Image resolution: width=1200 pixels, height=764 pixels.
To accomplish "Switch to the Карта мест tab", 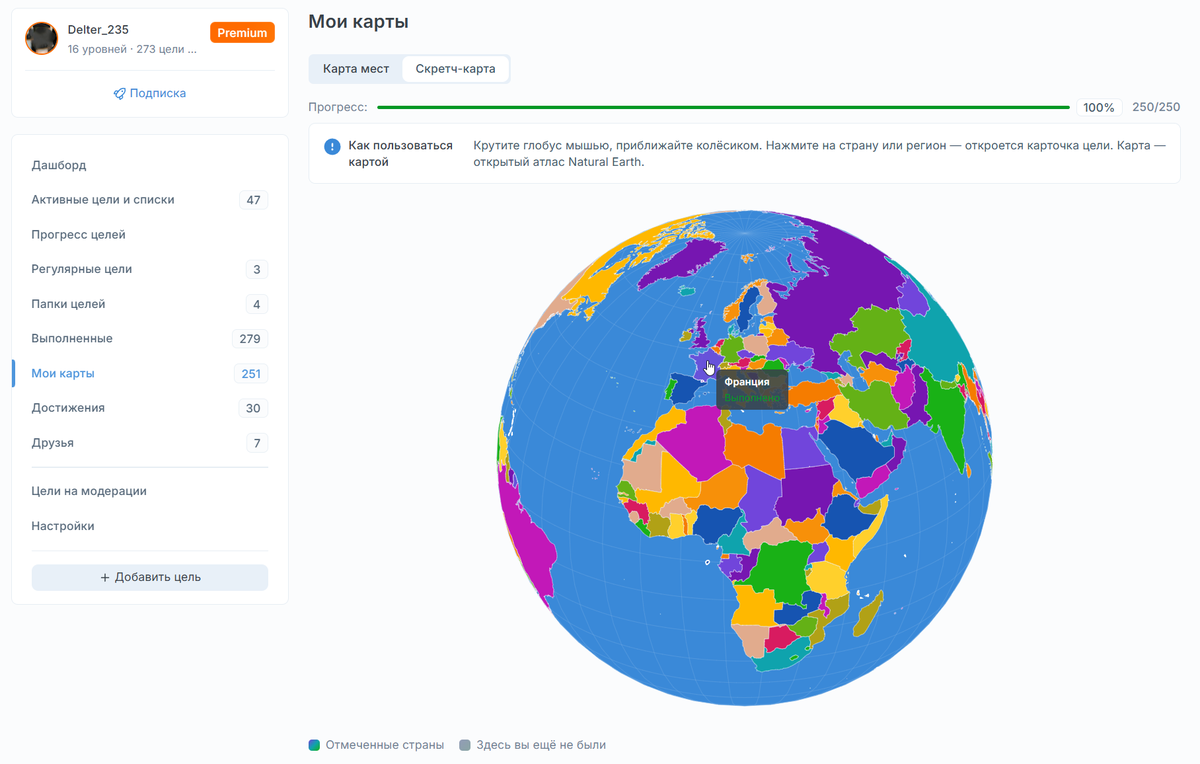I will tap(356, 69).
